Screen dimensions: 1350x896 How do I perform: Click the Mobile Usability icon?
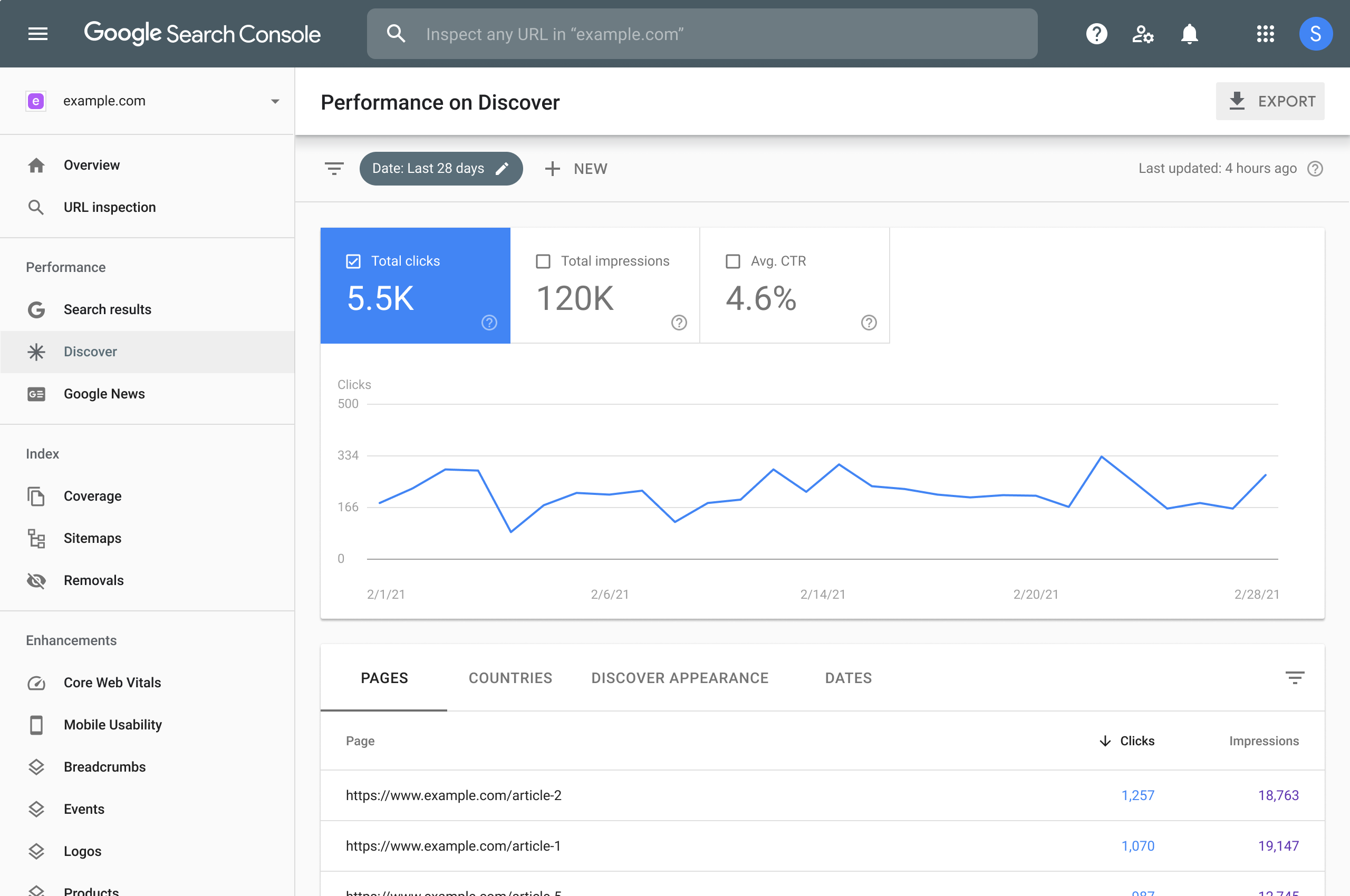(35, 724)
